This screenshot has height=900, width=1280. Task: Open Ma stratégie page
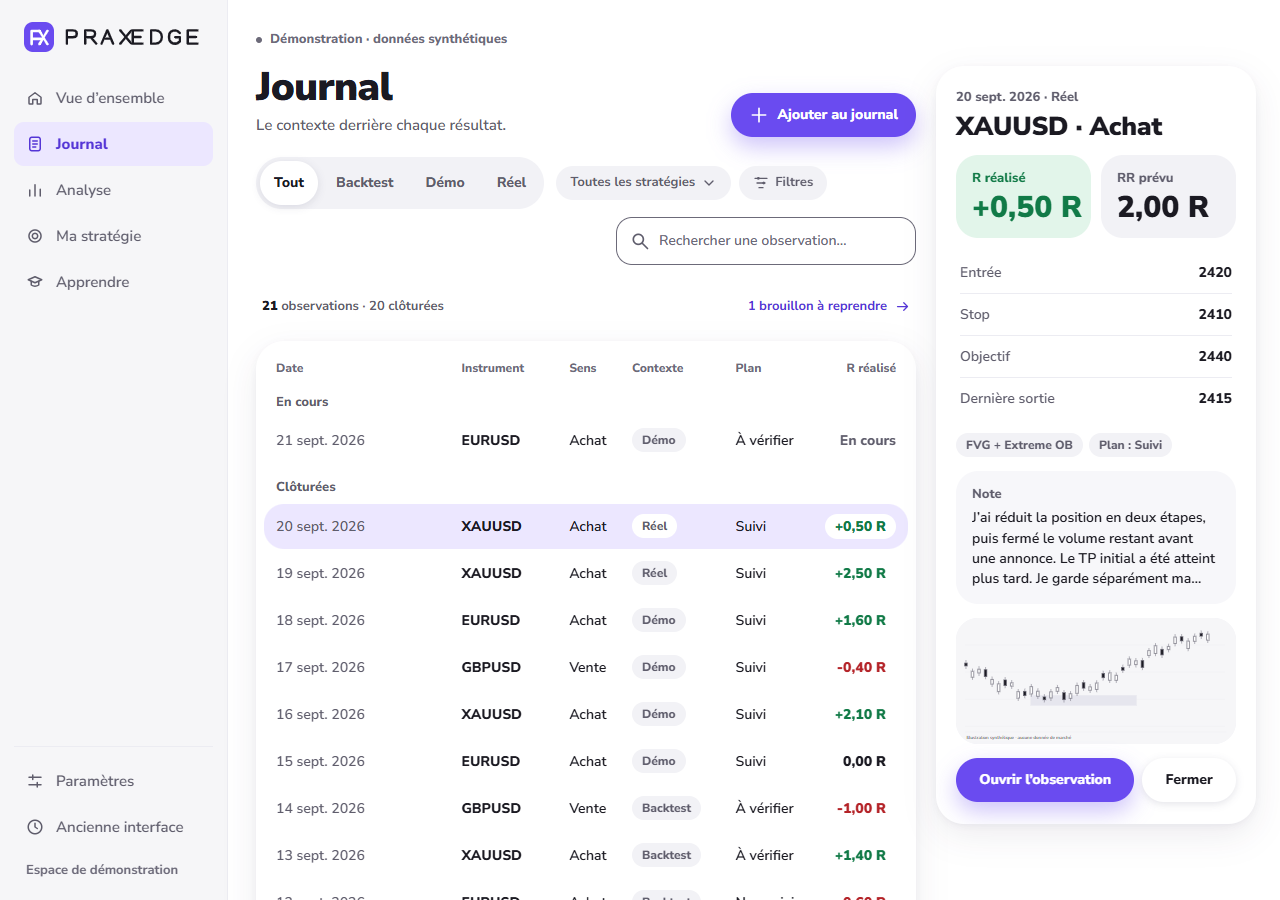click(113, 236)
